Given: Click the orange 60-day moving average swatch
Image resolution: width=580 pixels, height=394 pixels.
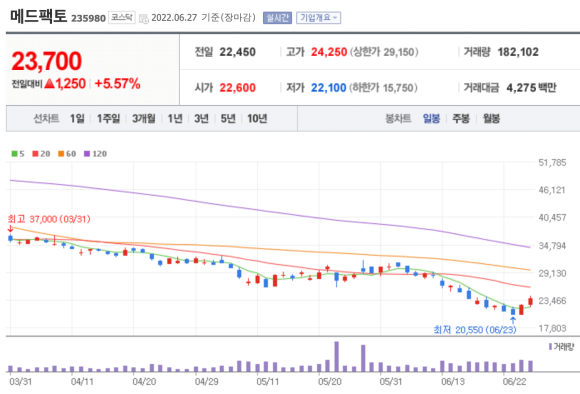Looking at the screenshot, I should coord(61,154).
